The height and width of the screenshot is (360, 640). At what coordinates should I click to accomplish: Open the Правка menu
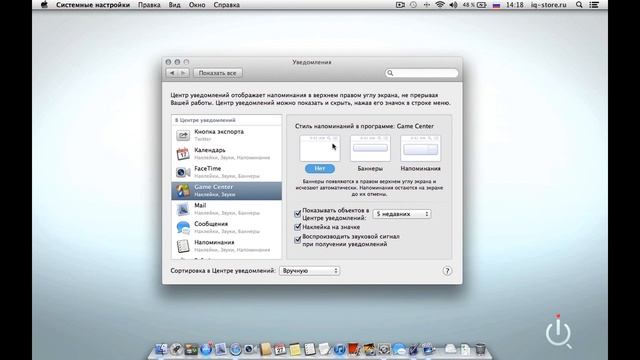[149, 5]
